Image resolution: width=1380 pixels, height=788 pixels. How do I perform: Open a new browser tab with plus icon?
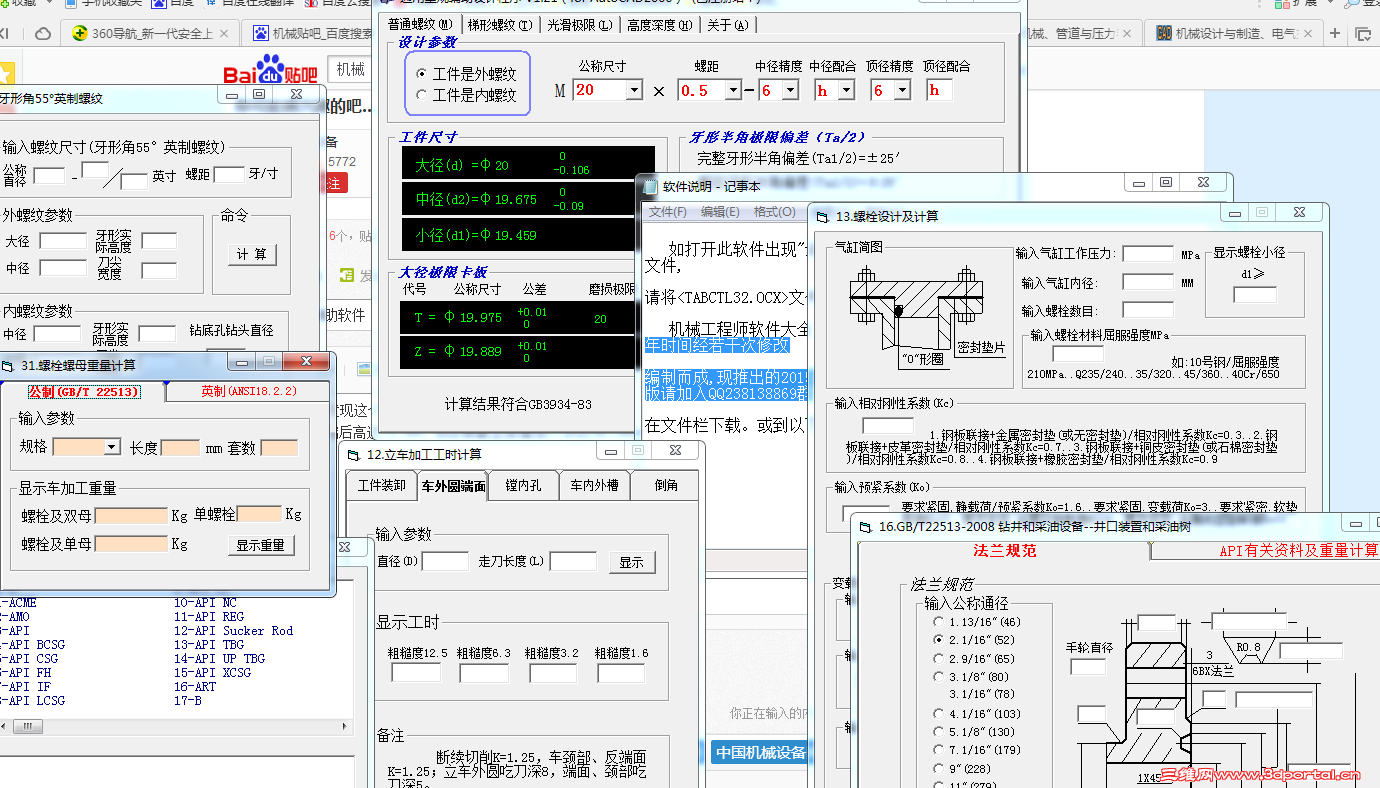(x=1335, y=33)
